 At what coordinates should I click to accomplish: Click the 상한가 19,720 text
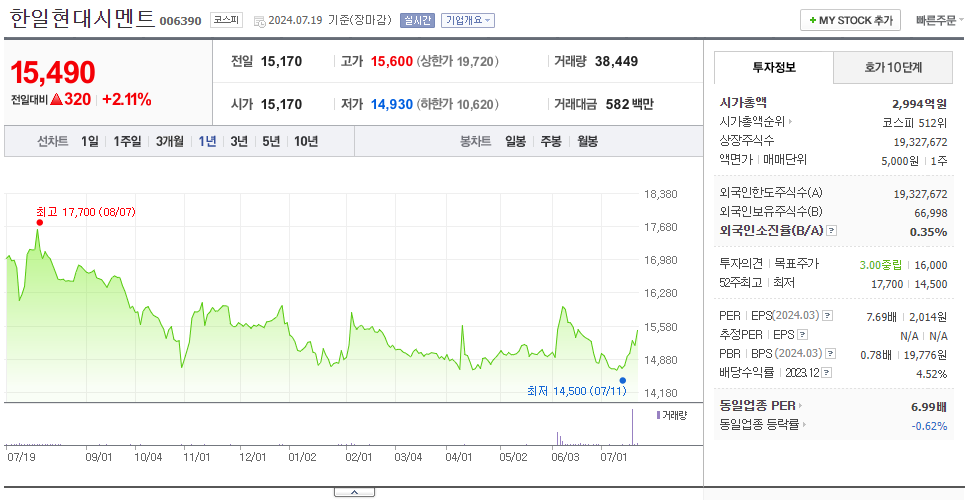click(457, 62)
